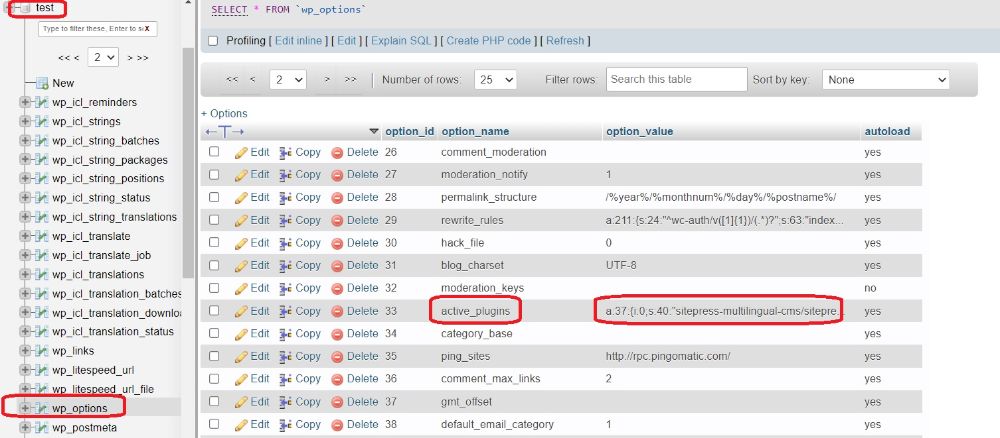Check the row checkbox for ping_sites

[x=214, y=356]
